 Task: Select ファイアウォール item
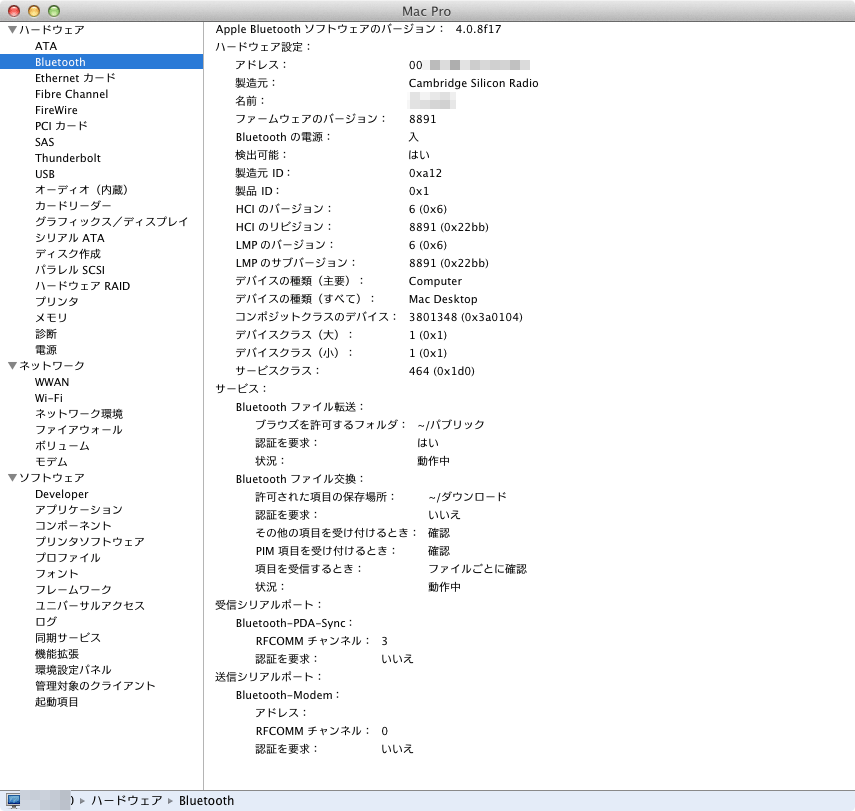point(79,430)
